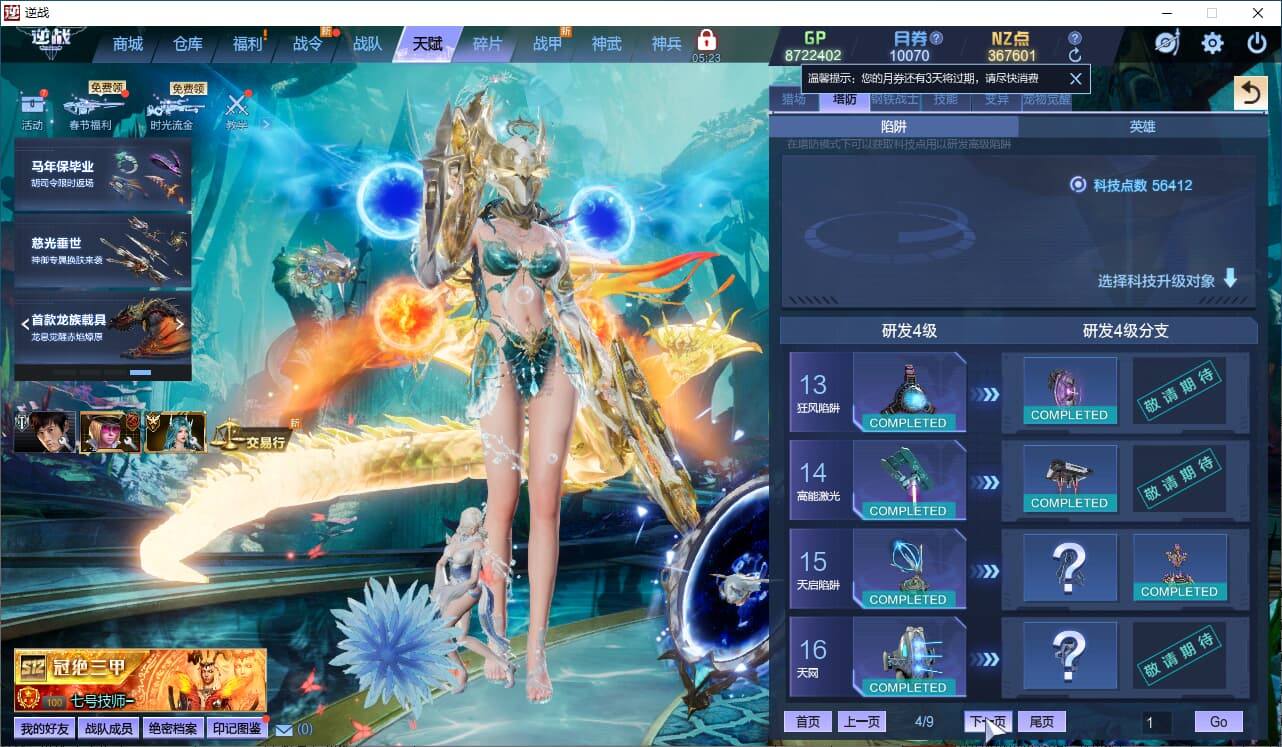Screen dimensions: 1282x747
Task: Open 绝密档案 secret files
Action: 172,729
